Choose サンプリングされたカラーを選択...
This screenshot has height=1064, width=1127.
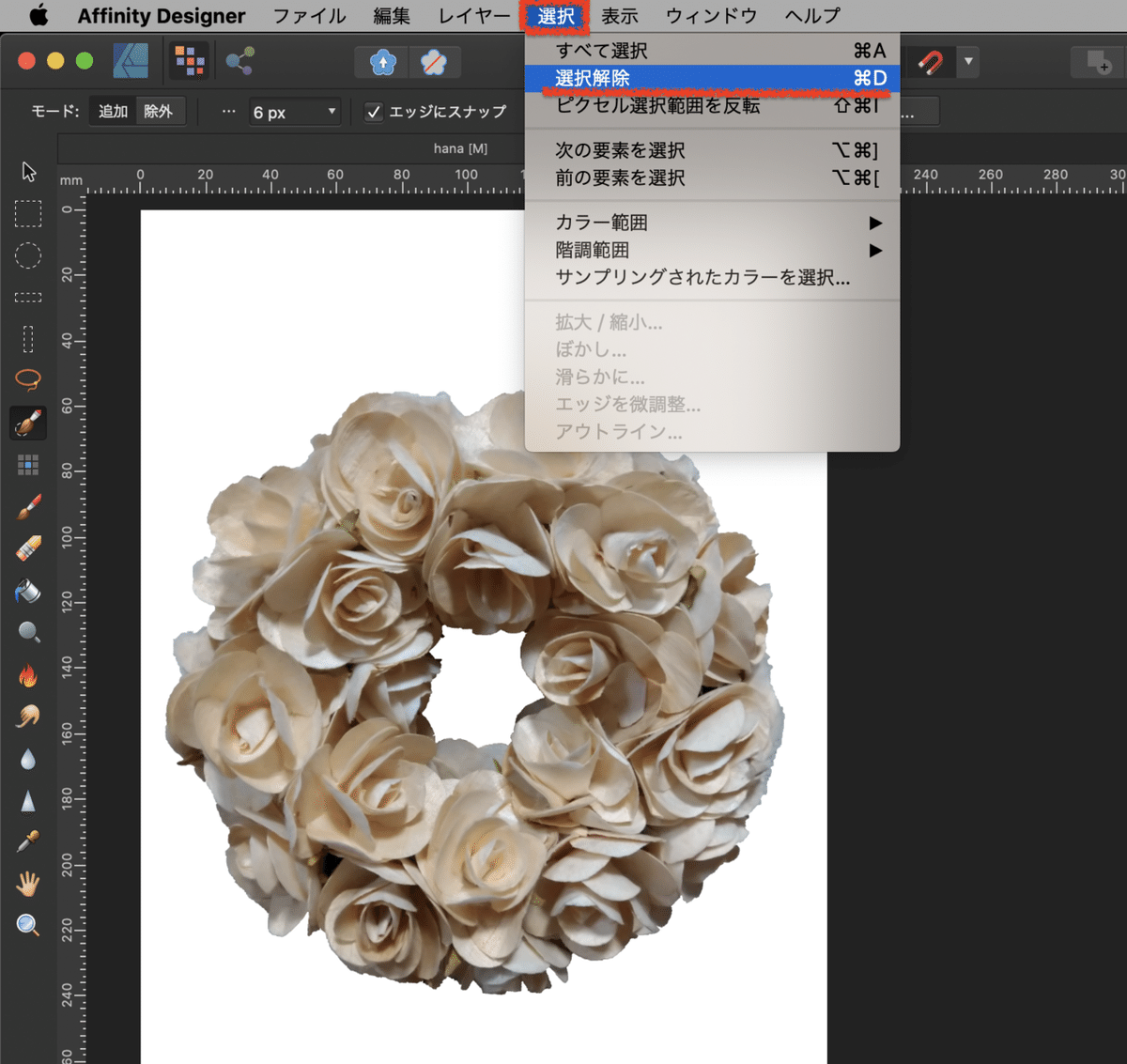coord(712,277)
